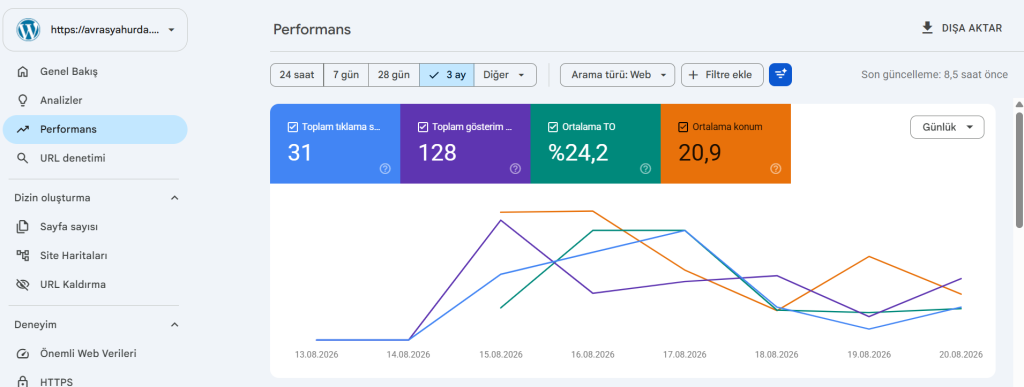Click the blue Toplam tıklama metric card
The image size is (1024, 387).
click(335, 144)
